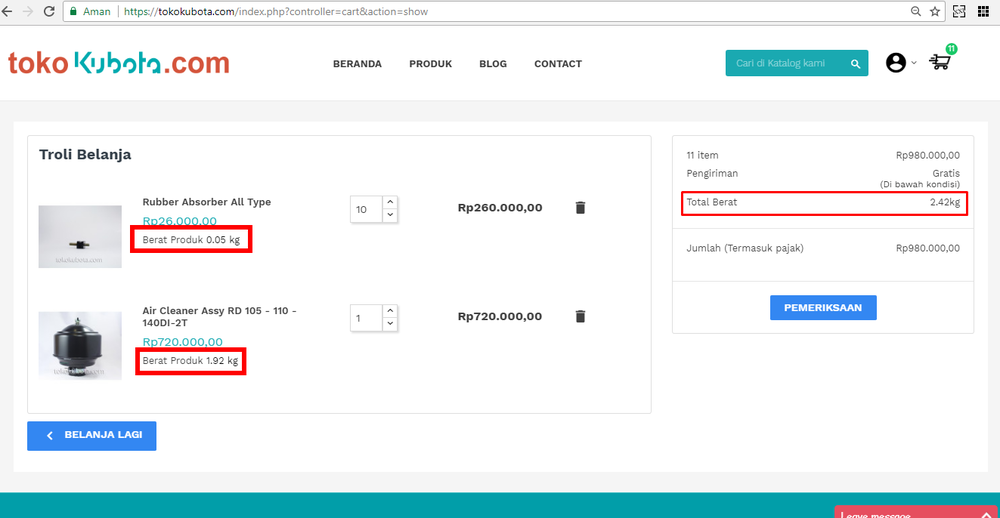This screenshot has height=518, width=1000.
Task: Expand the account dropdown chevron
Action: point(913,63)
